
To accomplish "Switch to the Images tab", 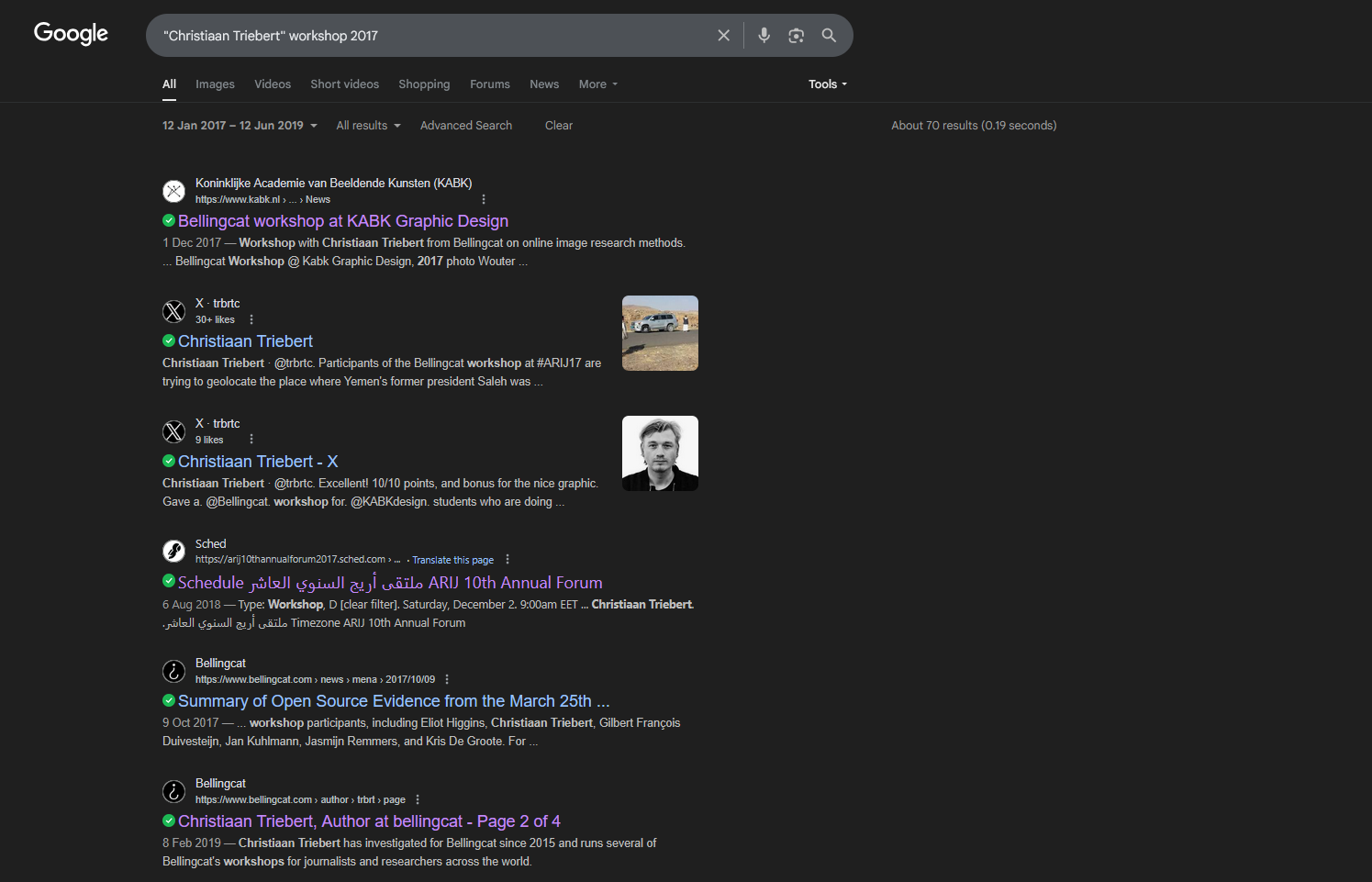I will pos(215,84).
